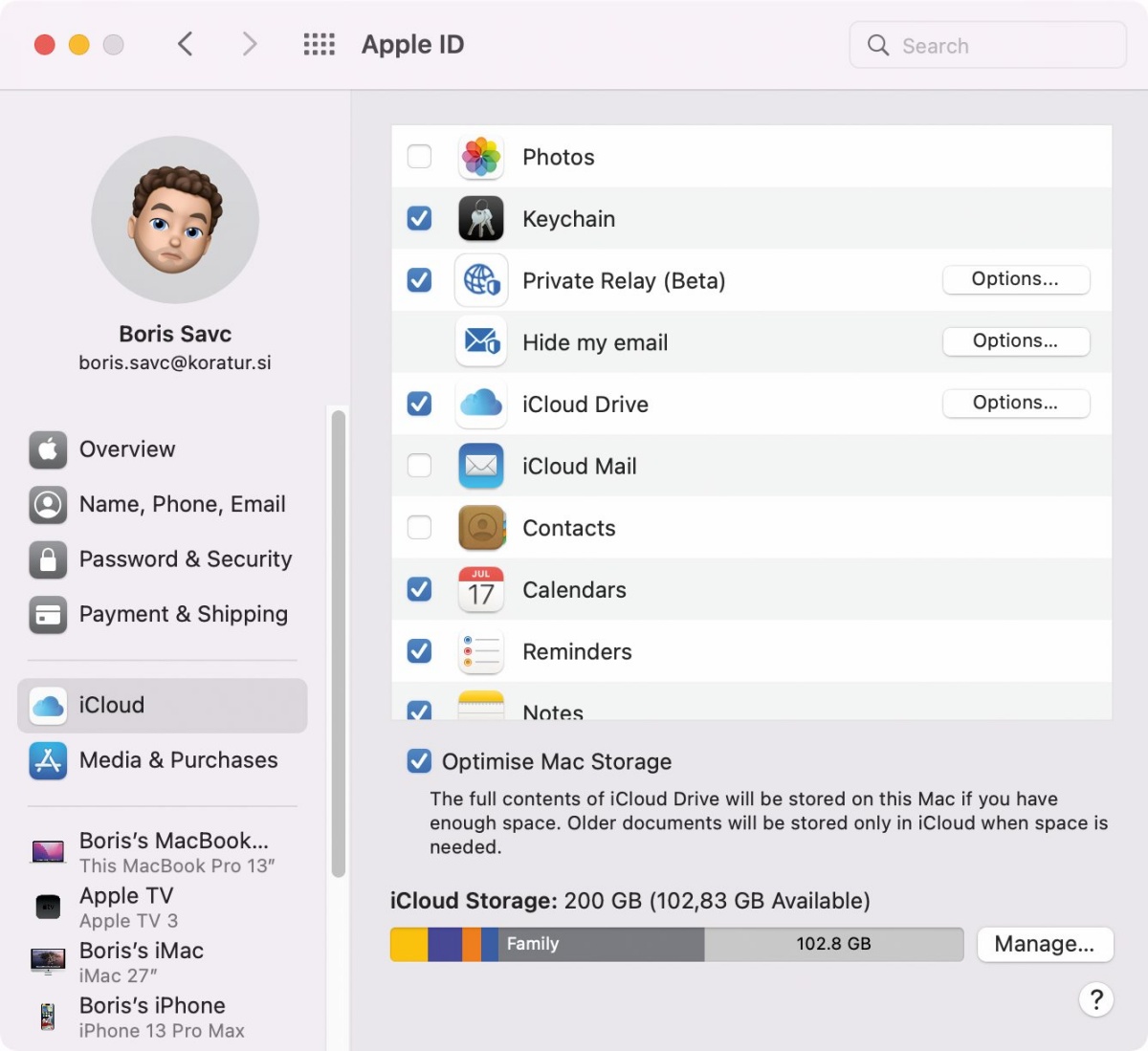
Task: Untick the Notes checkbox
Action: pos(419,710)
